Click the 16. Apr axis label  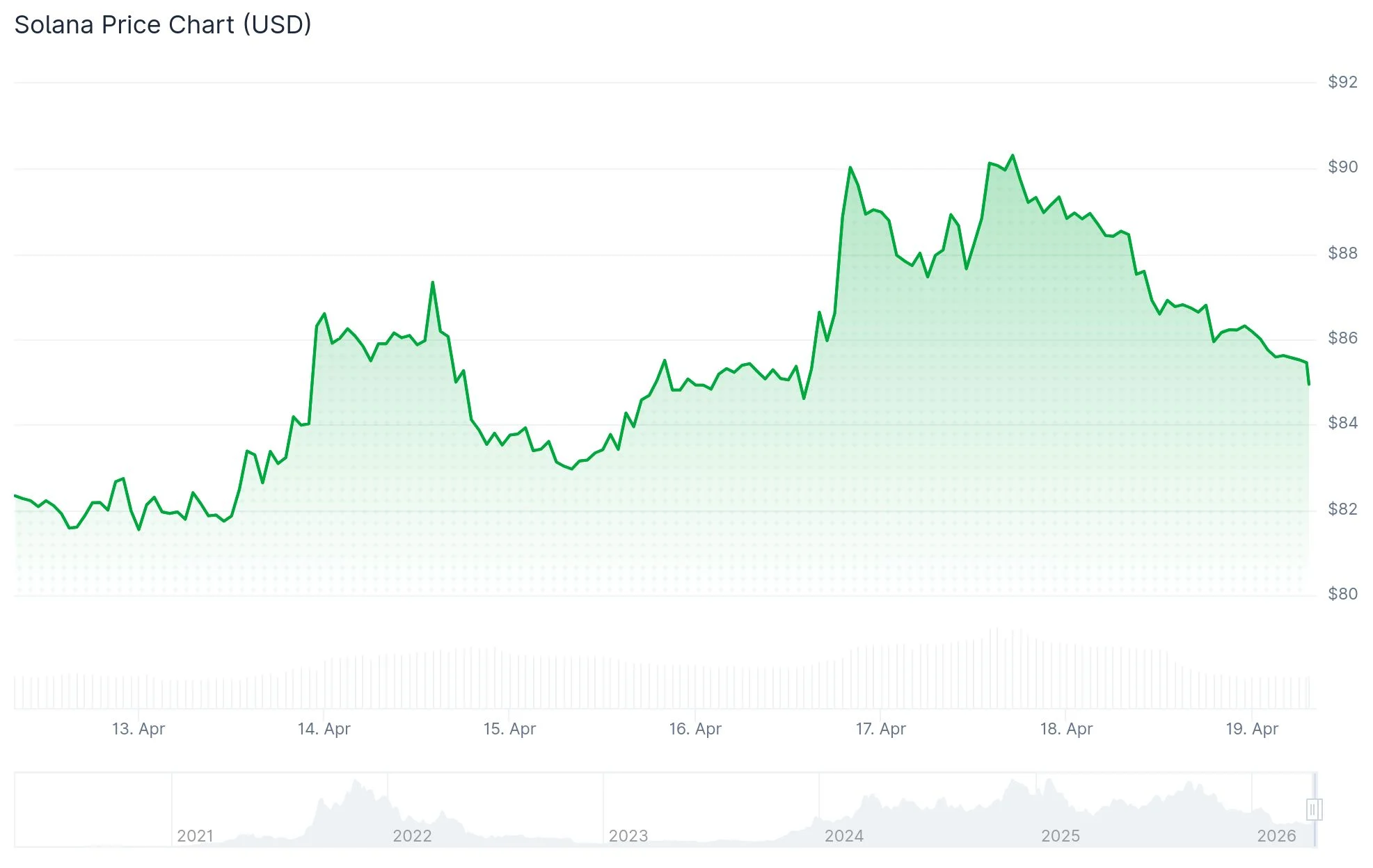[x=695, y=729]
